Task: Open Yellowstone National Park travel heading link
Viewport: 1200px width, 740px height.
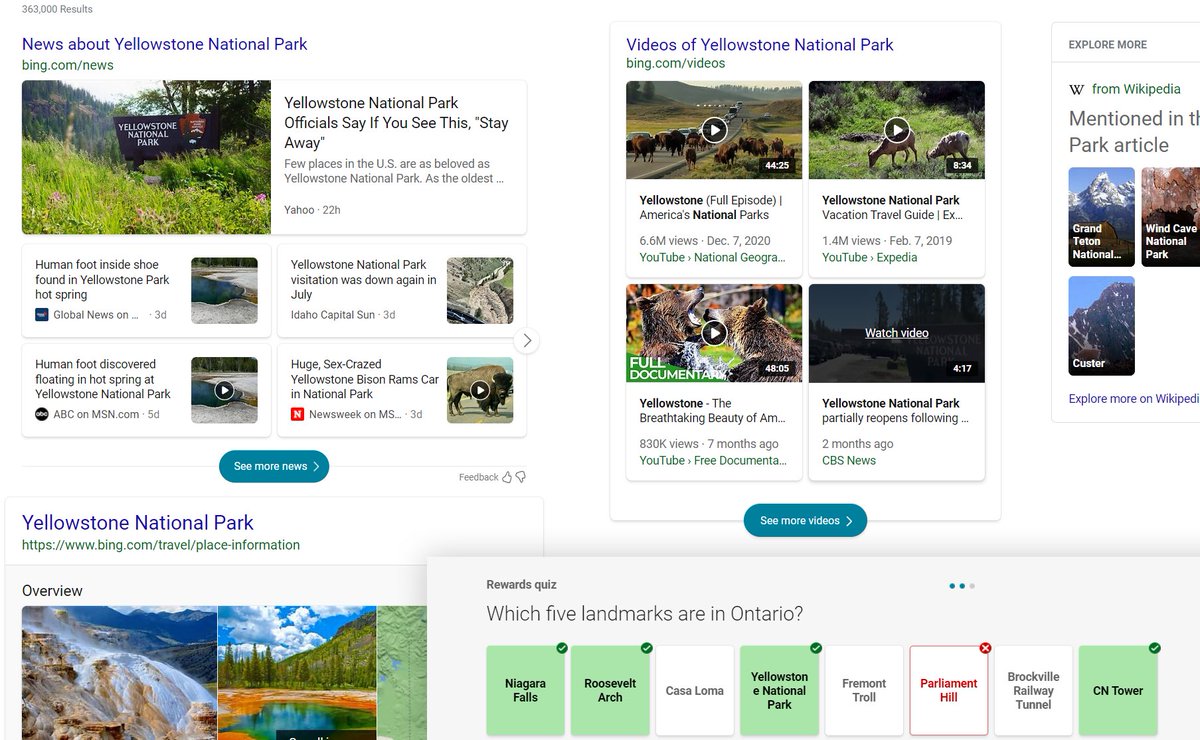Action: [x=138, y=522]
